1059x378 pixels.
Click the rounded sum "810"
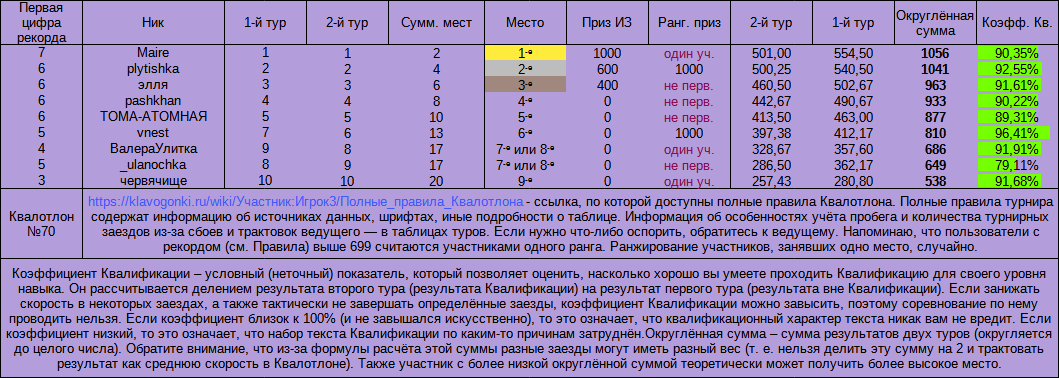pos(935,133)
